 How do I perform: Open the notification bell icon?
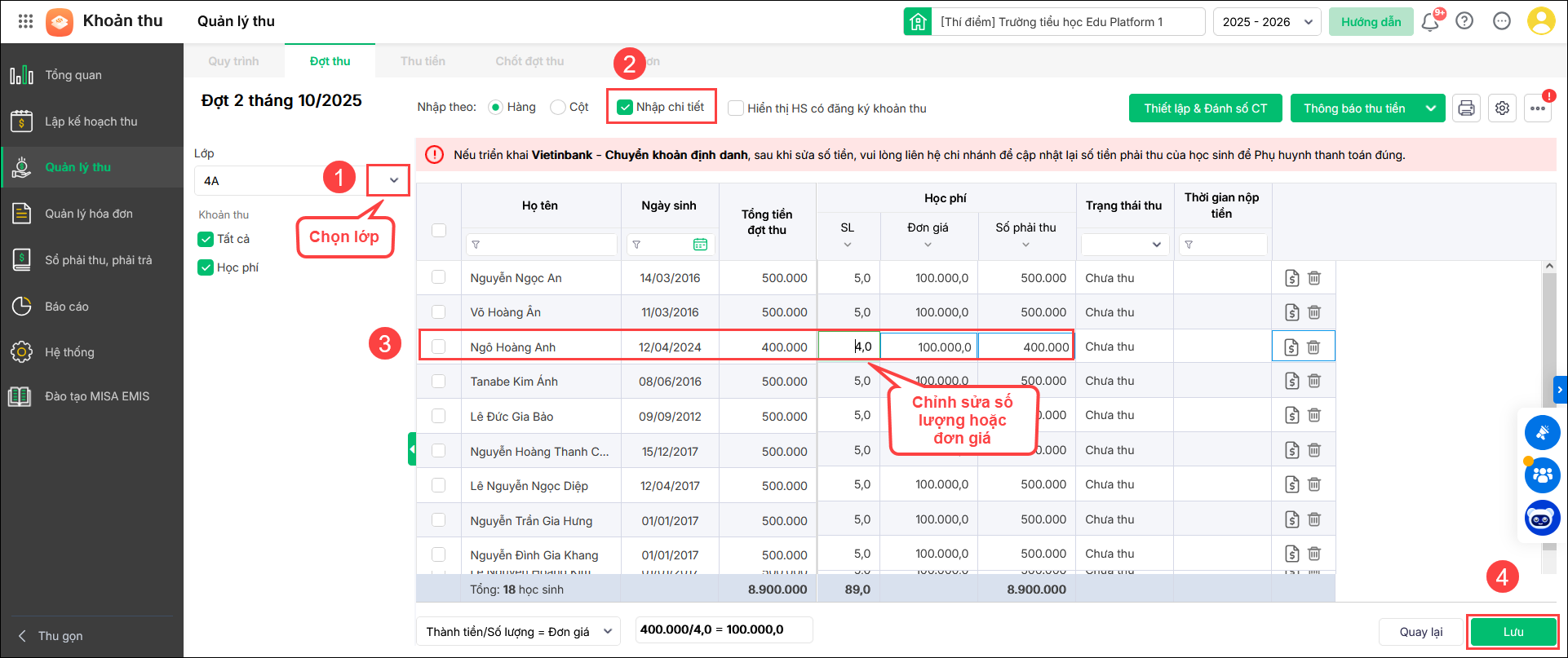point(1430,22)
